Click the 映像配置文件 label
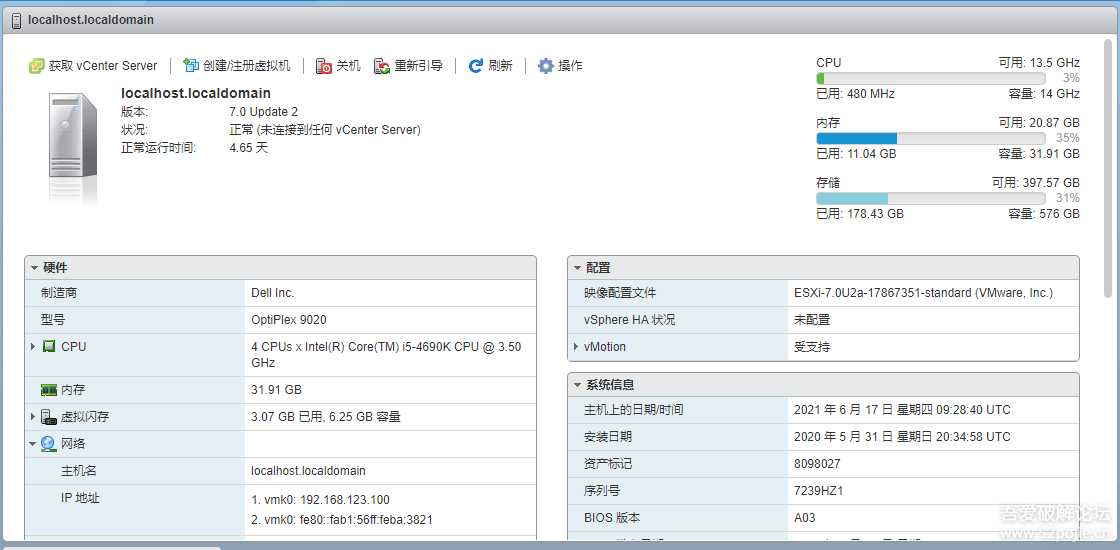Image resolution: width=1120 pixels, height=550 pixels. (620, 293)
